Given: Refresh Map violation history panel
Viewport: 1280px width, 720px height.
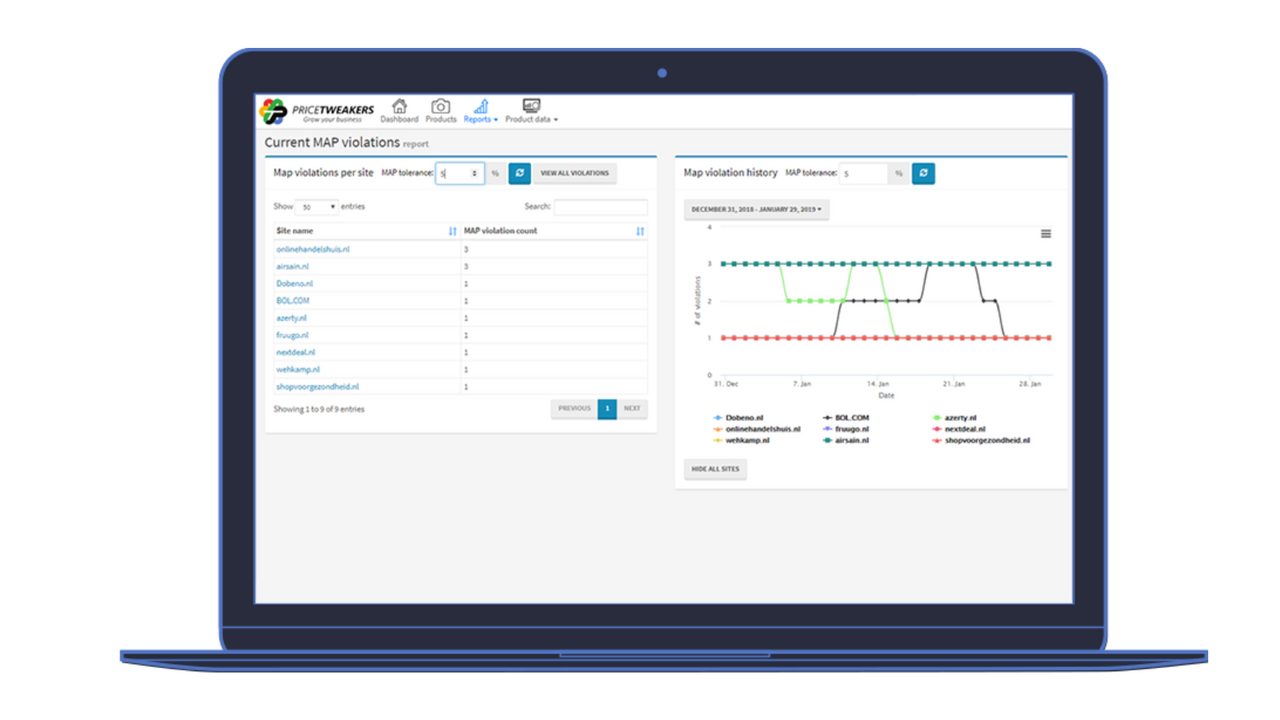Looking at the screenshot, I should pyautogui.click(x=923, y=173).
